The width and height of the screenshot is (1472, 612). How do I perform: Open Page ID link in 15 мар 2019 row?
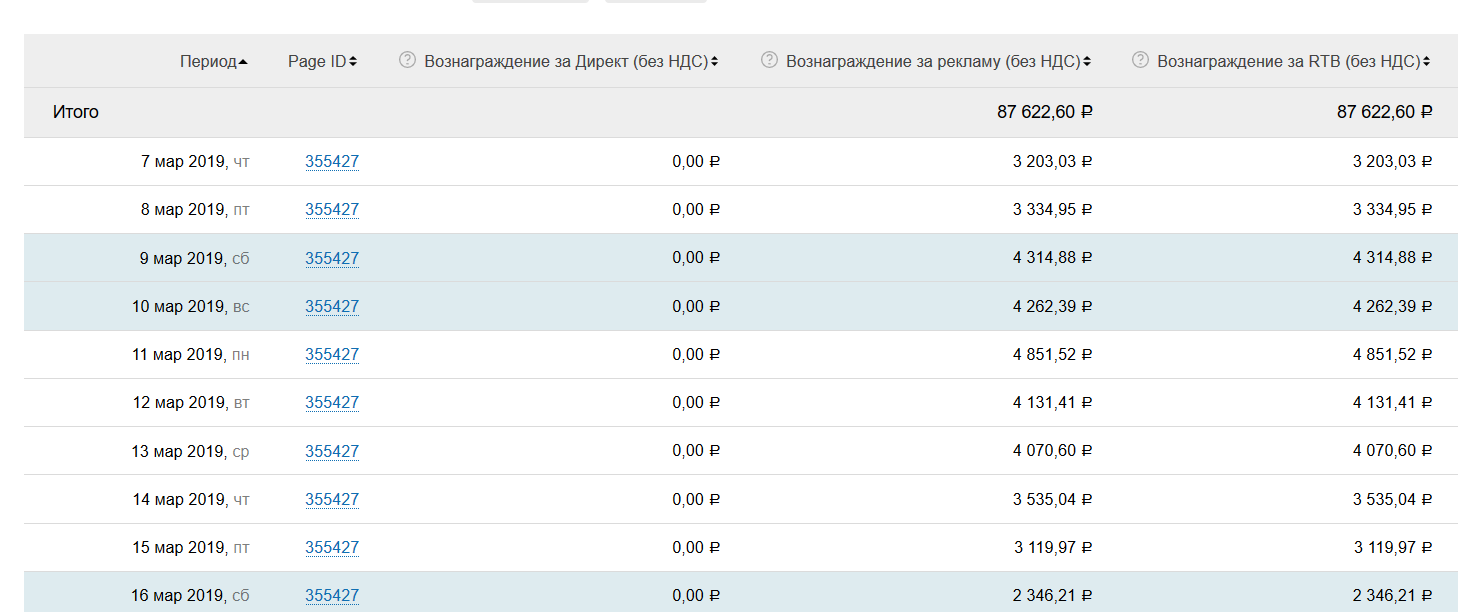332,547
